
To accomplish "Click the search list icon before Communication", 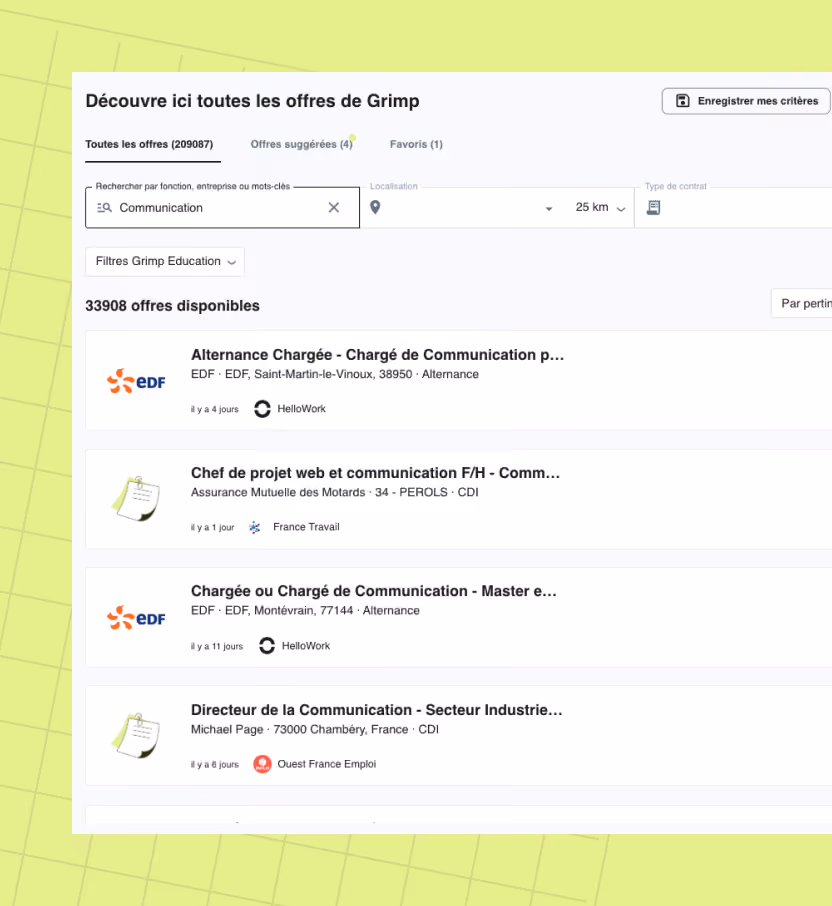I will [x=104, y=207].
